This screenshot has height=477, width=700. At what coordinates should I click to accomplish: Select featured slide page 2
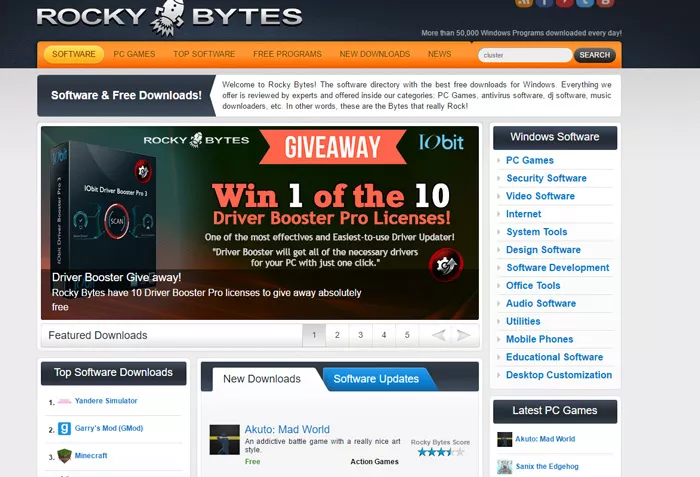[337, 335]
